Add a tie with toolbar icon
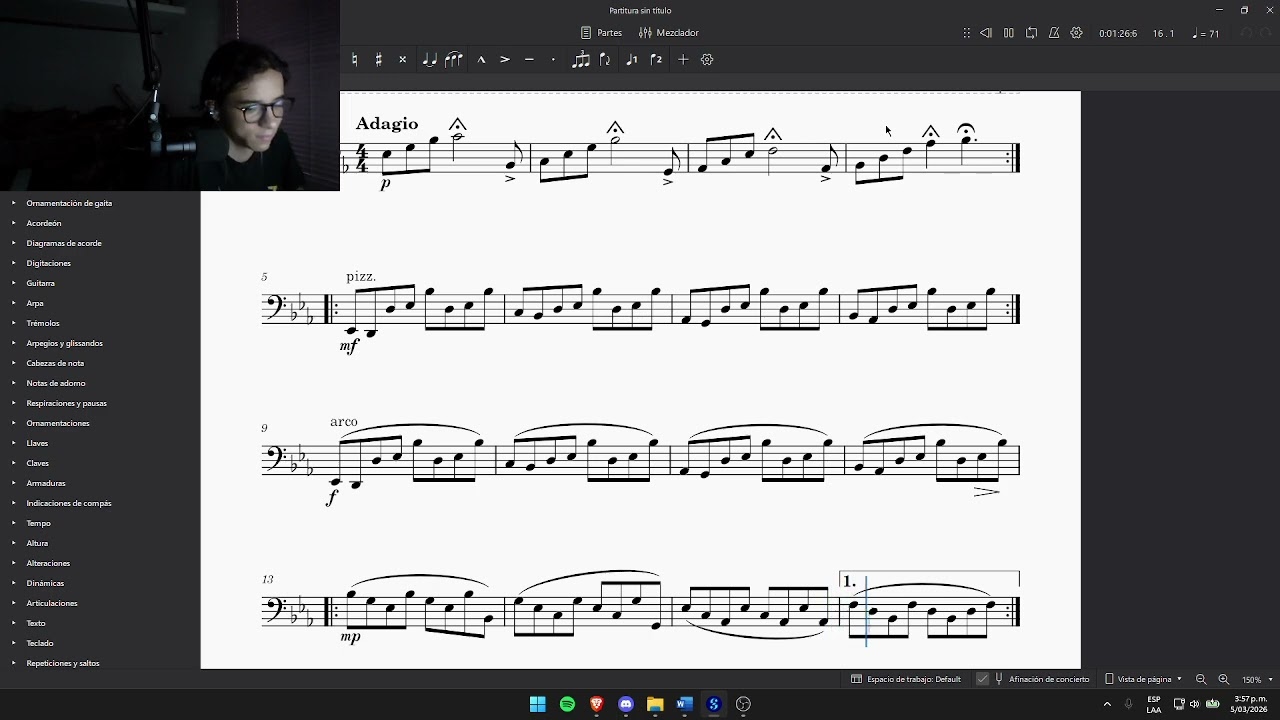The height and width of the screenshot is (720, 1280). coord(429,60)
